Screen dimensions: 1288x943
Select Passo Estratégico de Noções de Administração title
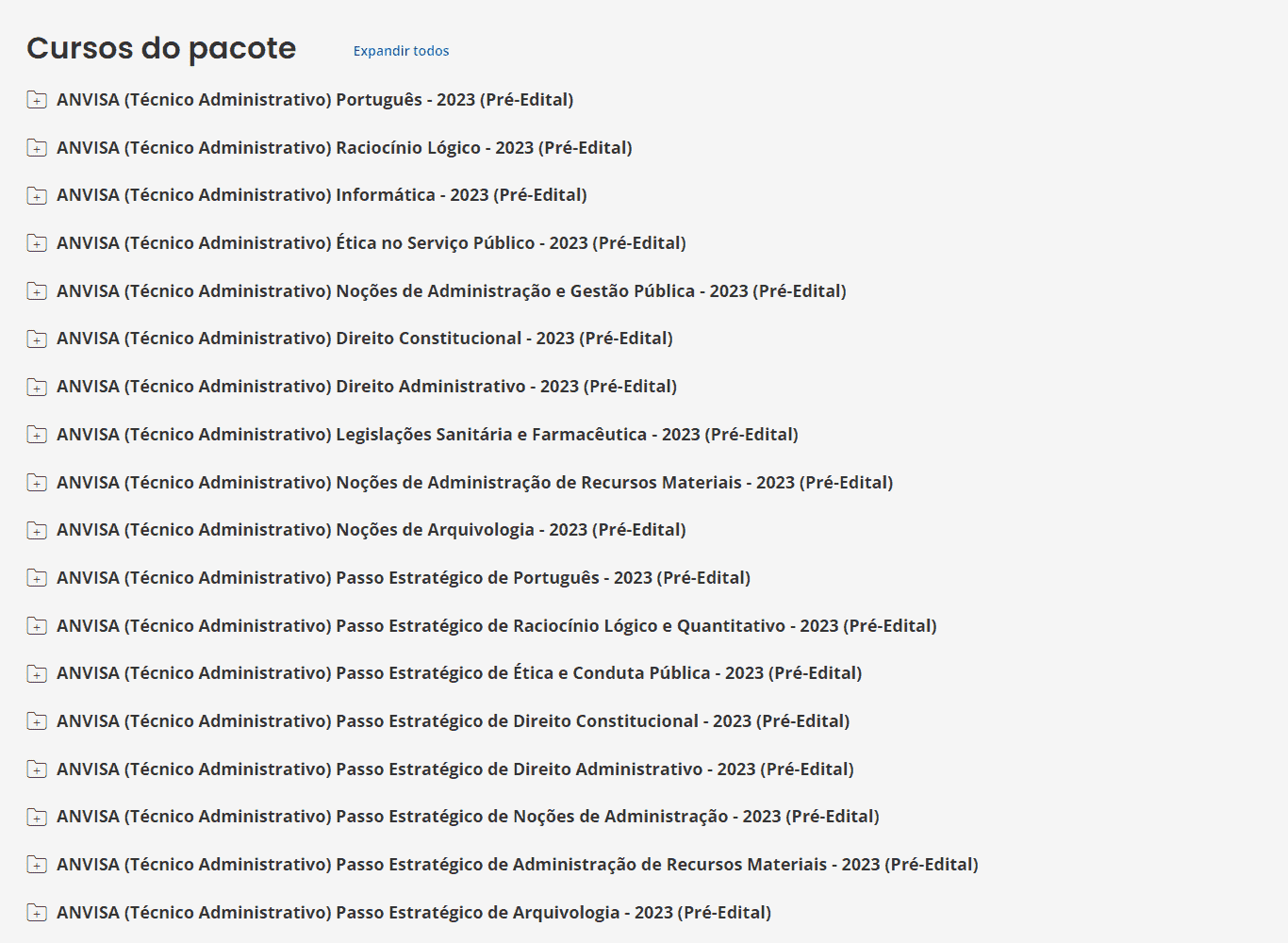(468, 817)
